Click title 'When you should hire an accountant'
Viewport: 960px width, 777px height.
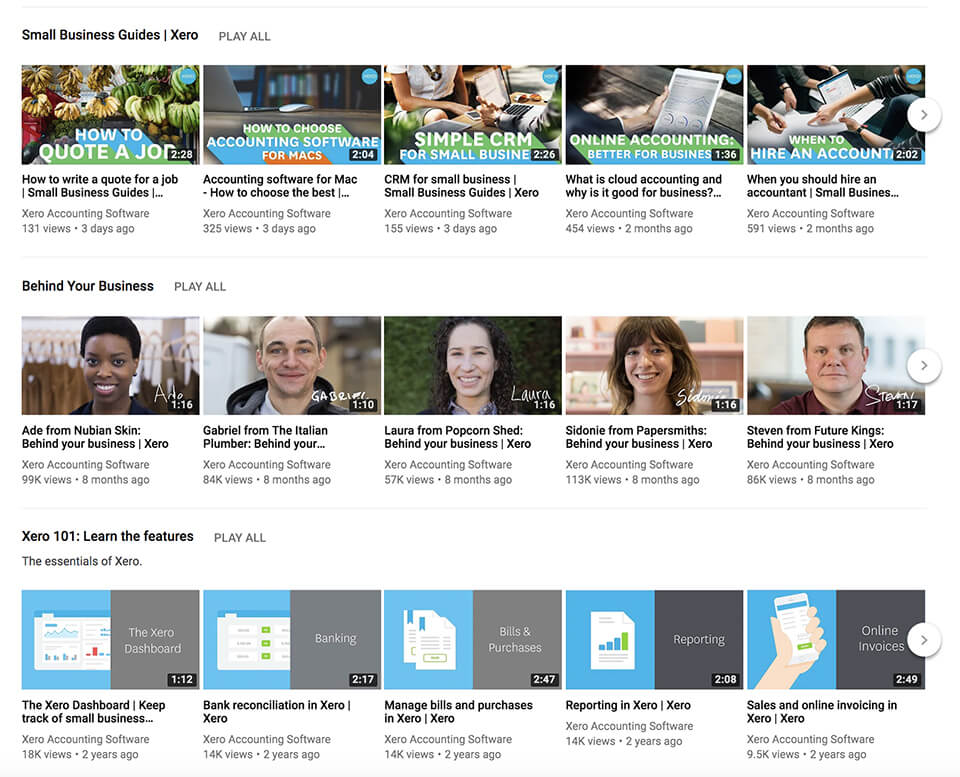point(823,186)
